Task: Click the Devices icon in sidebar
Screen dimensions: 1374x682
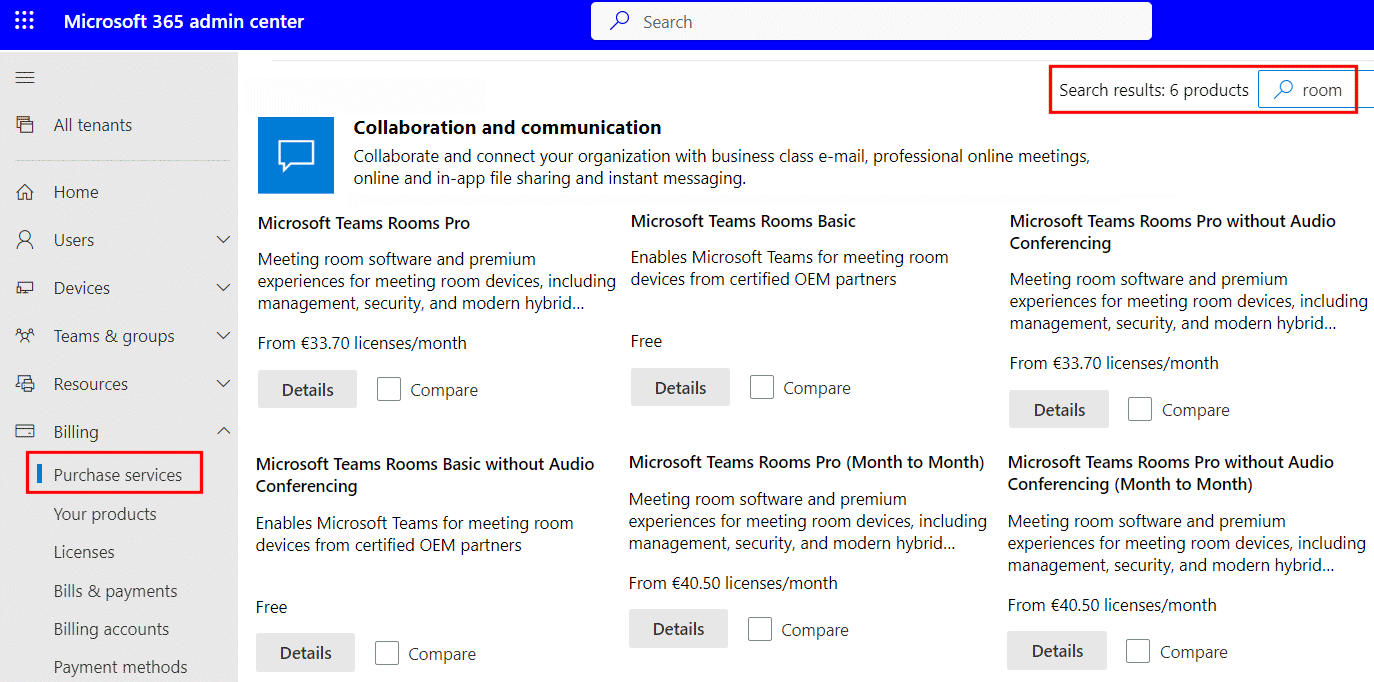Action: [x=25, y=288]
